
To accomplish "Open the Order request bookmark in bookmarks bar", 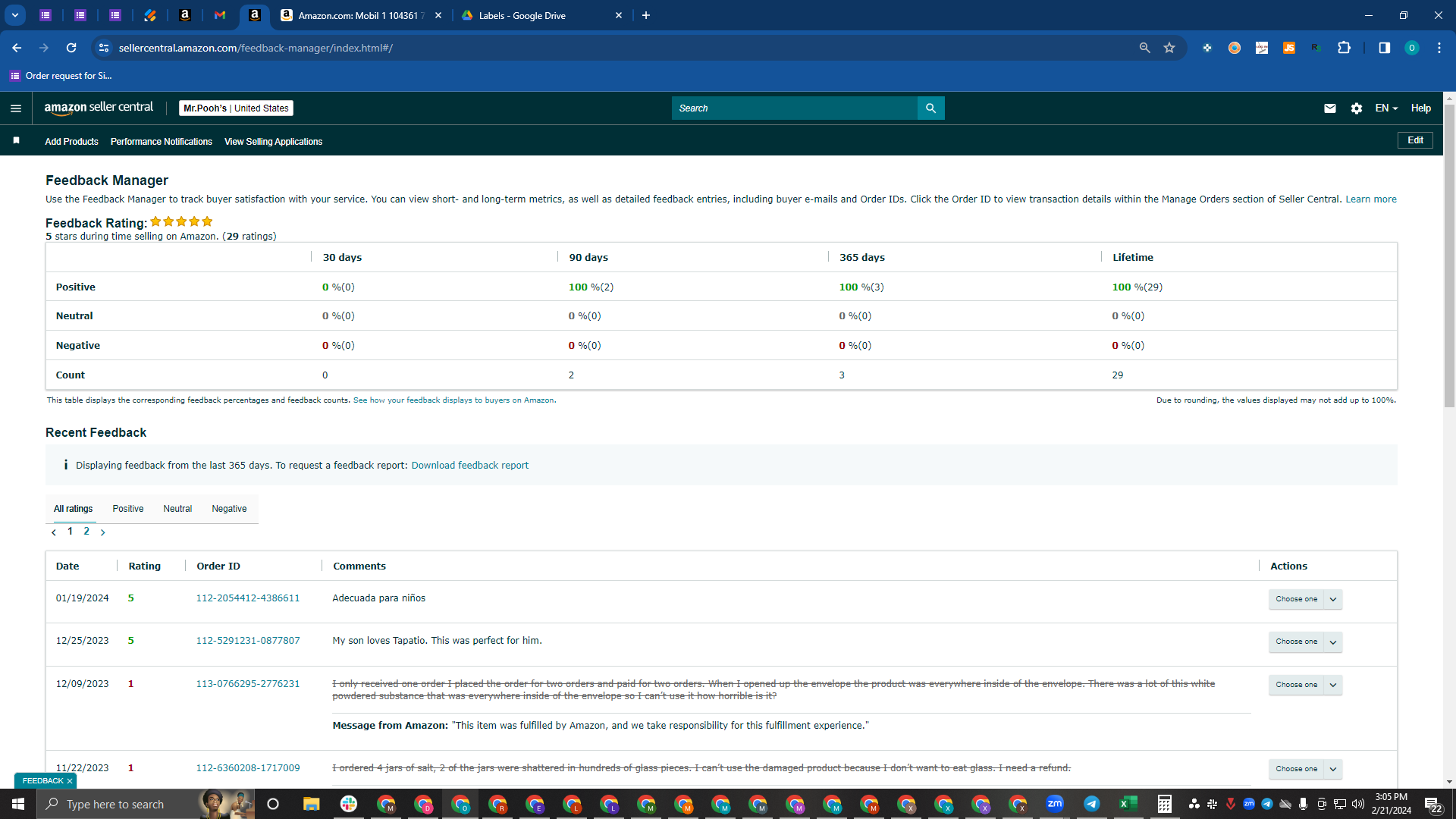I will [61, 76].
